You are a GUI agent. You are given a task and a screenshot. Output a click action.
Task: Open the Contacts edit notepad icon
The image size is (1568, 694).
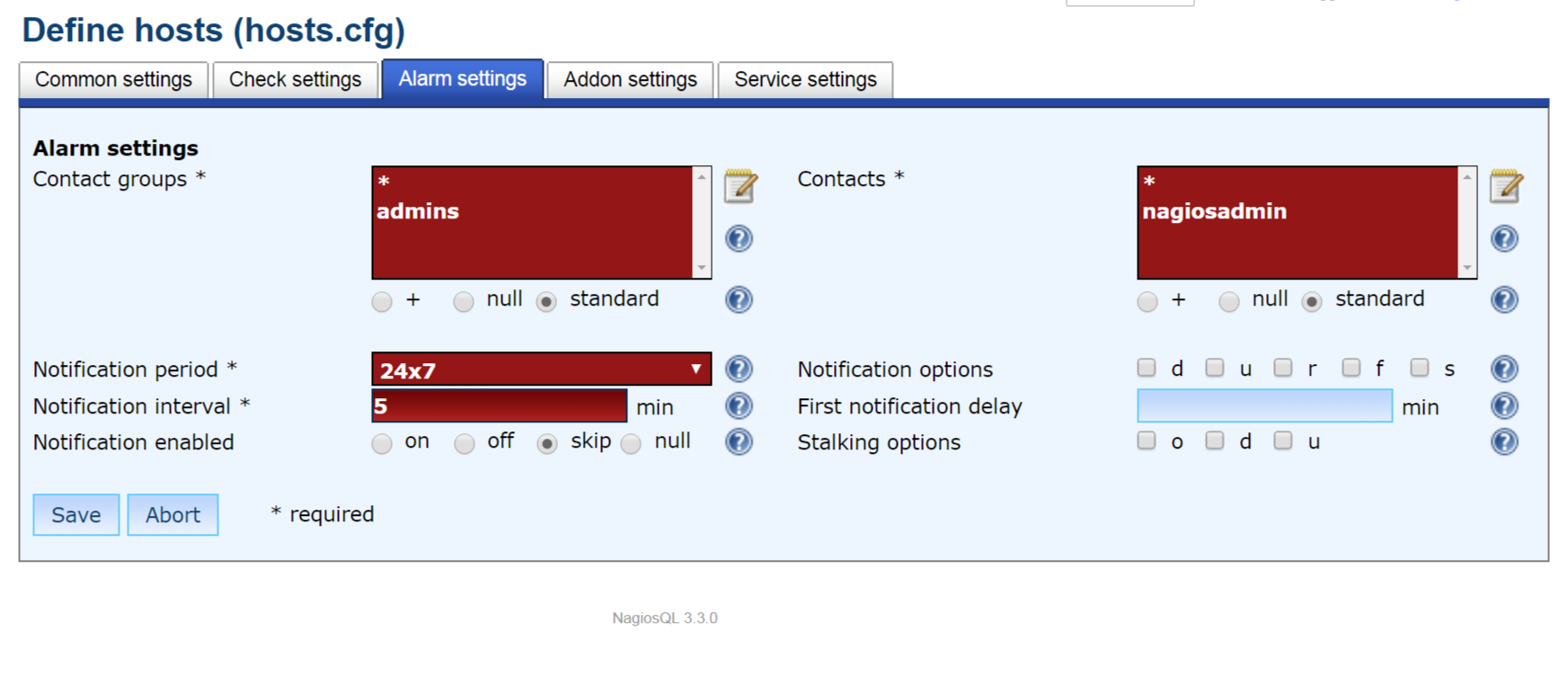[x=1505, y=186]
